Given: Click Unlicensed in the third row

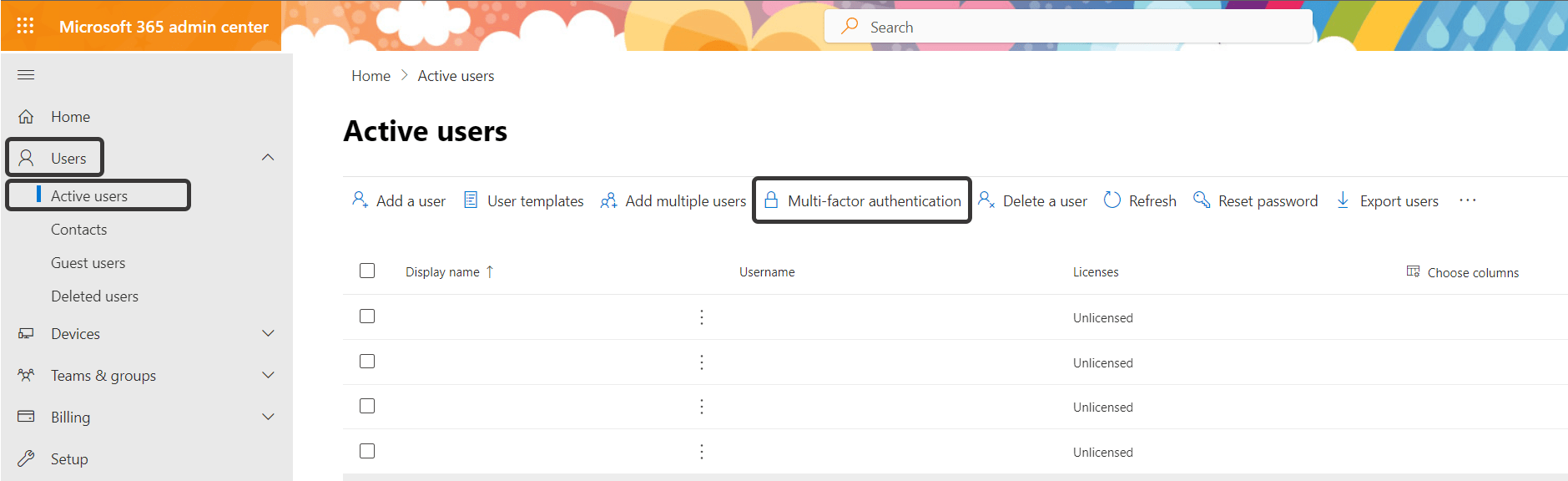Looking at the screenshot, I should (x=1103, y=408).
